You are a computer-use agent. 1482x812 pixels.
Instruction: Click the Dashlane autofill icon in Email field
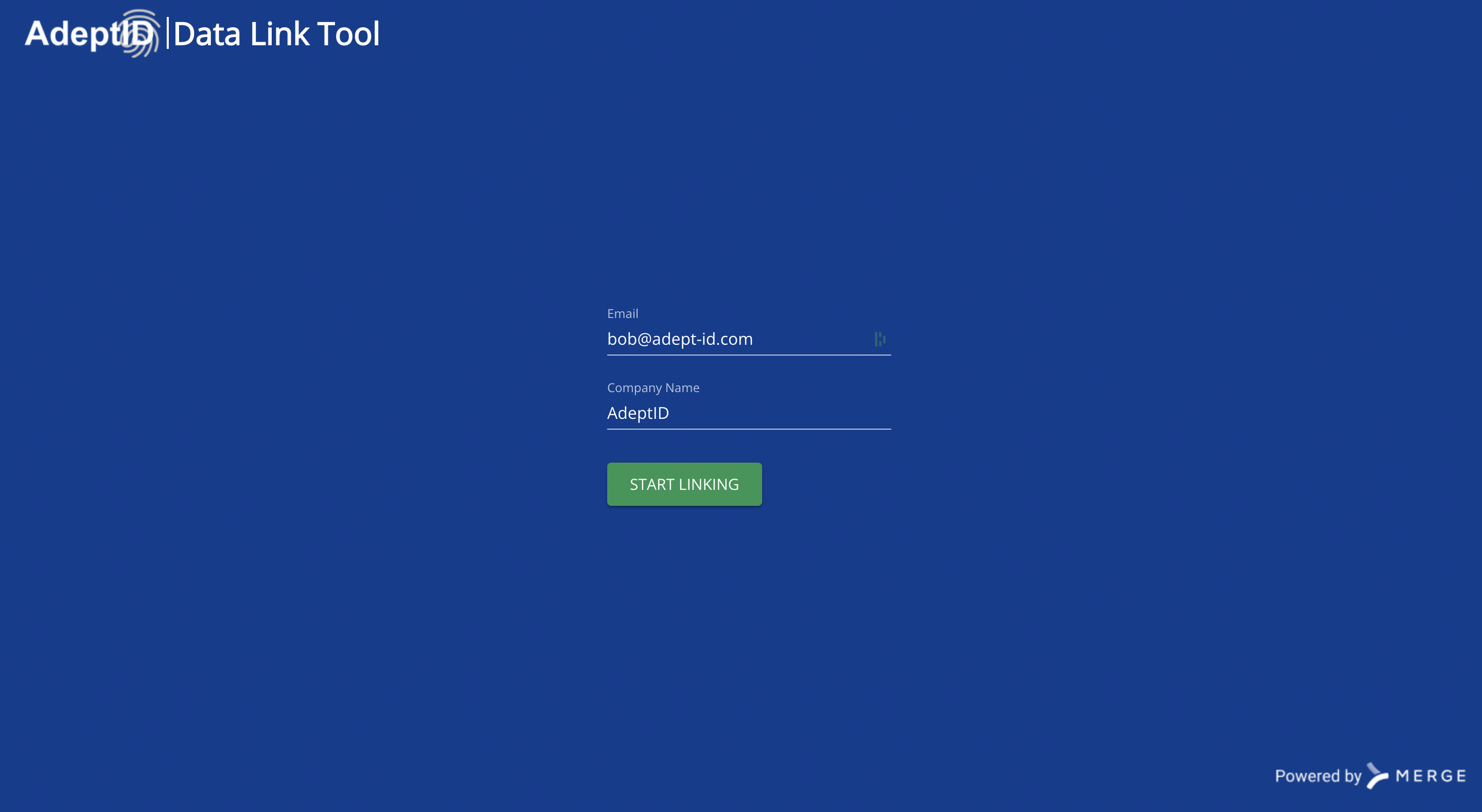tap(879, 339)
